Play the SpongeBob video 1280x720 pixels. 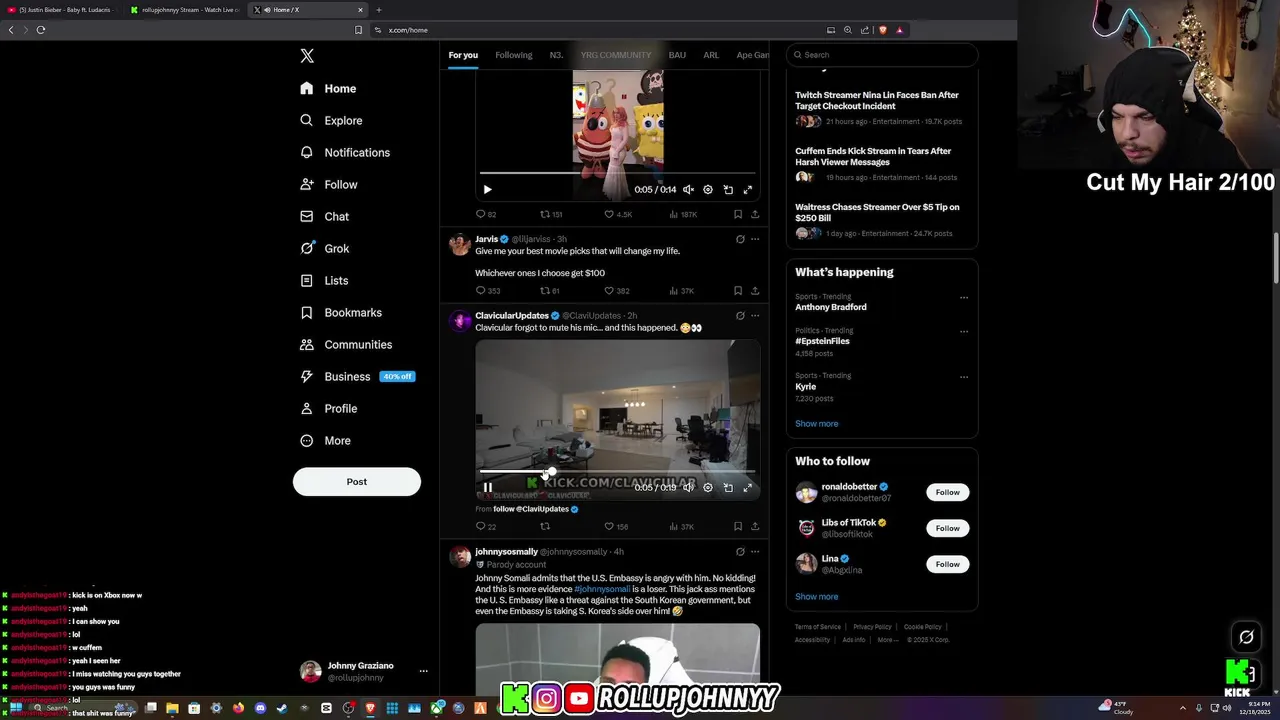tap(487, 189)
